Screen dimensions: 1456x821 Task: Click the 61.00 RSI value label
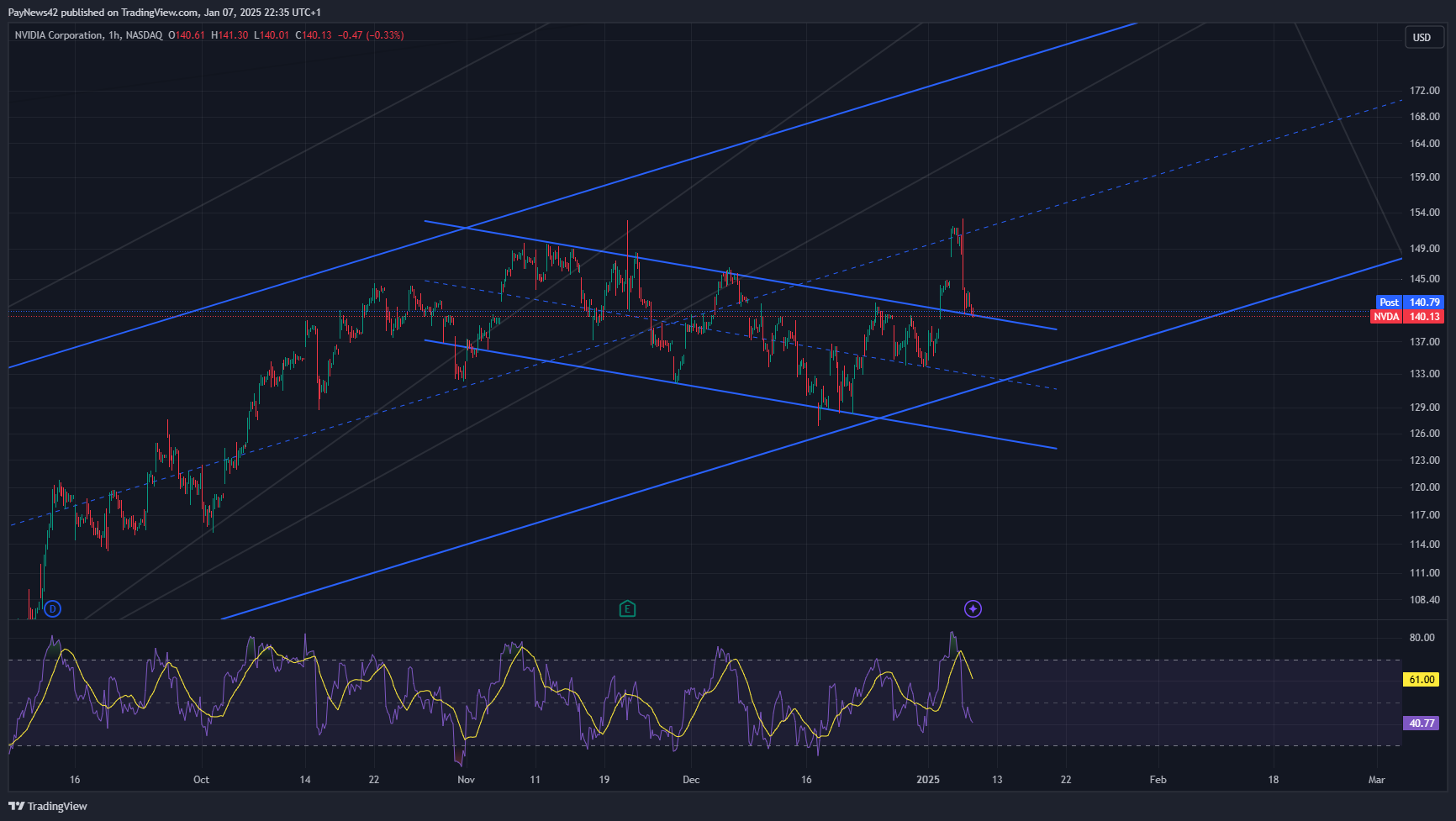[1422, 679]
